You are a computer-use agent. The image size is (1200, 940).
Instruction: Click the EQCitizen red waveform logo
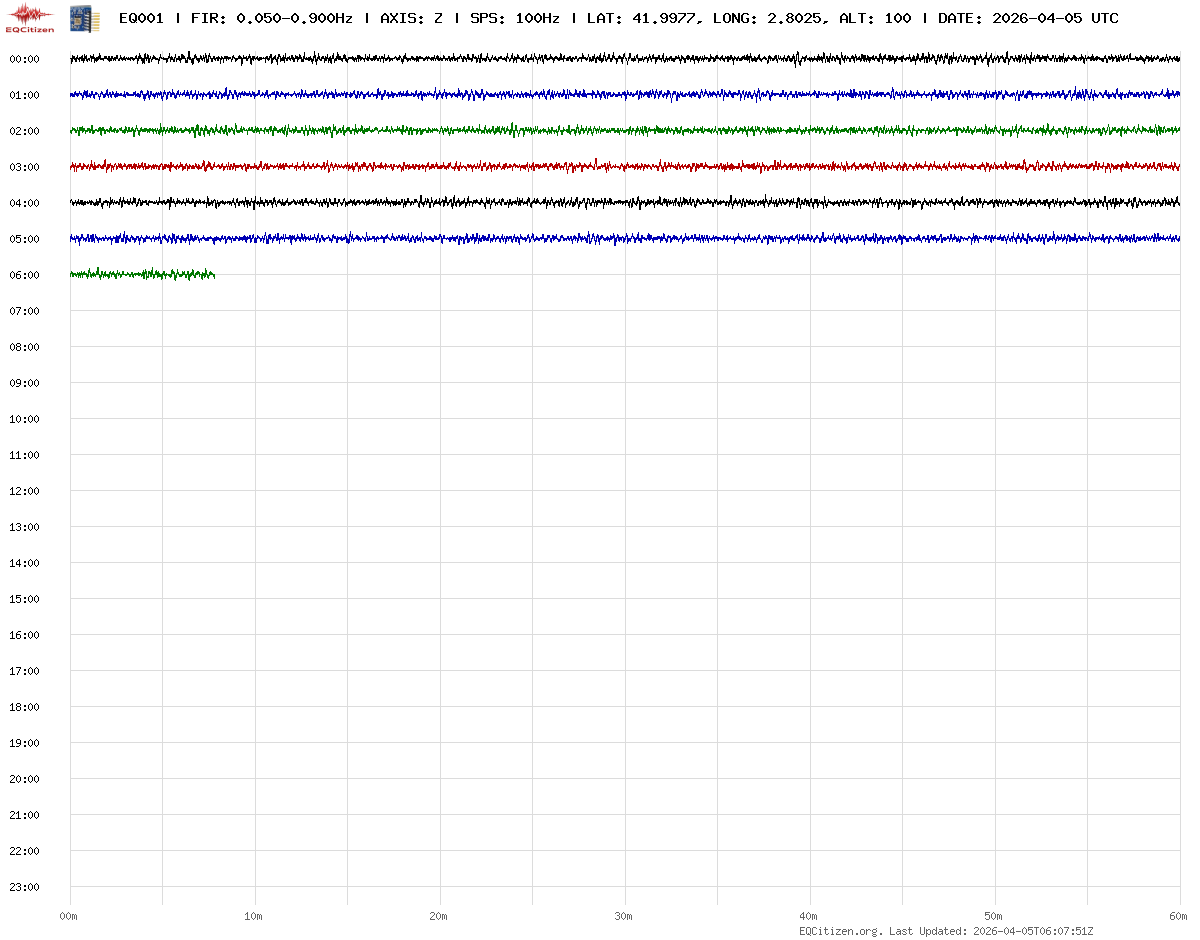tap(30, 17)
